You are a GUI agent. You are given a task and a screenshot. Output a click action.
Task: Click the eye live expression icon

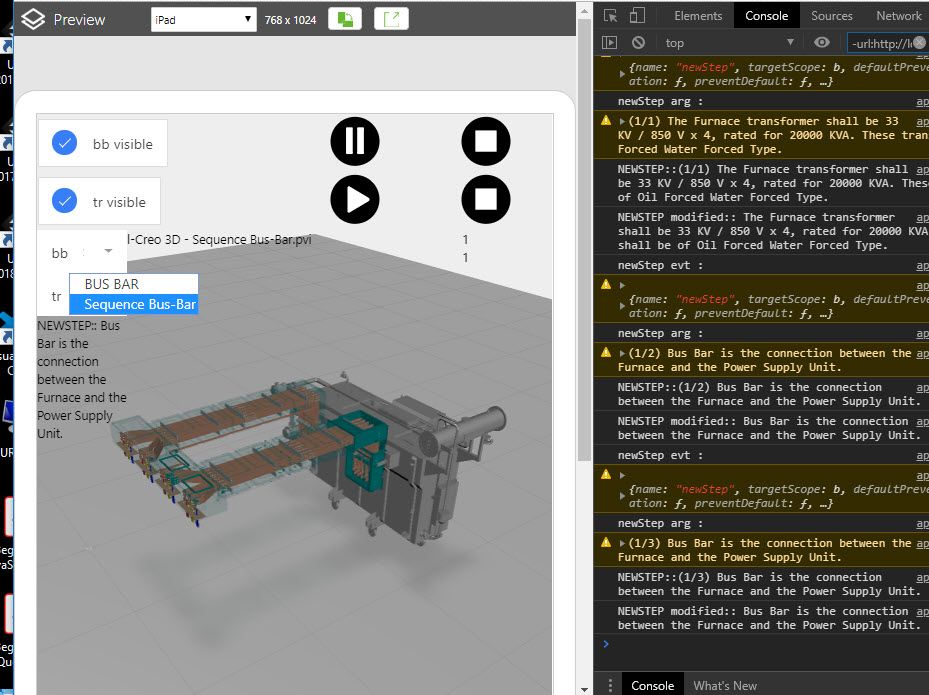tap(822, 43)
